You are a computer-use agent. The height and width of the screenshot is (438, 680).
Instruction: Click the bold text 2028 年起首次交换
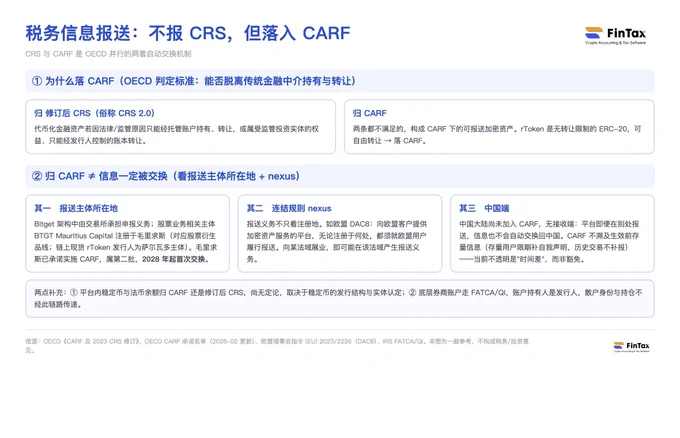tap(177, 259)
